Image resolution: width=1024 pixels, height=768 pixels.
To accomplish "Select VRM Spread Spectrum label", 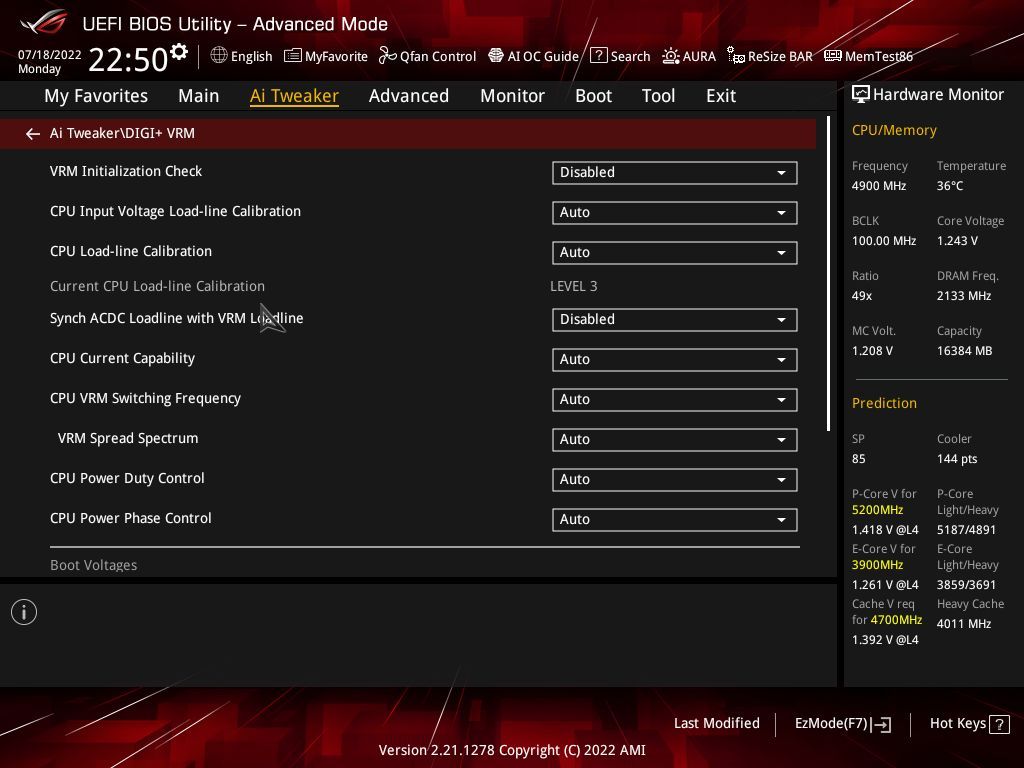I will (128, 438).
